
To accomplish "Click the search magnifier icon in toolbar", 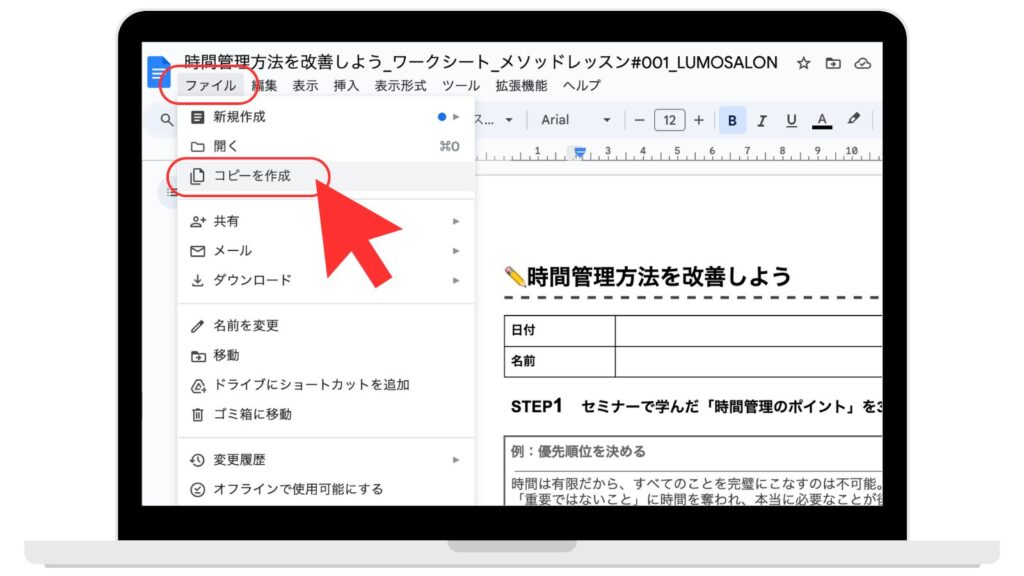I will [x=167, y=120].
